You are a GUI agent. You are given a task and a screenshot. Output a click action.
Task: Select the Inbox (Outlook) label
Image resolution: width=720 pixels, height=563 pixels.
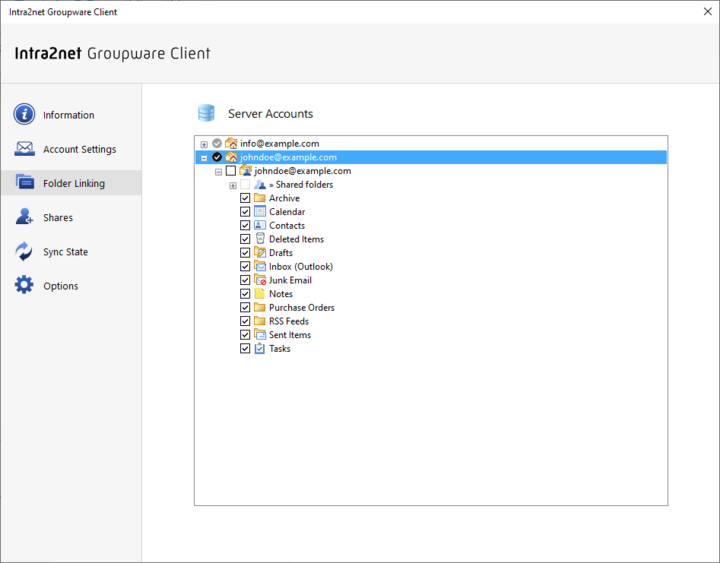click(301, 266)
